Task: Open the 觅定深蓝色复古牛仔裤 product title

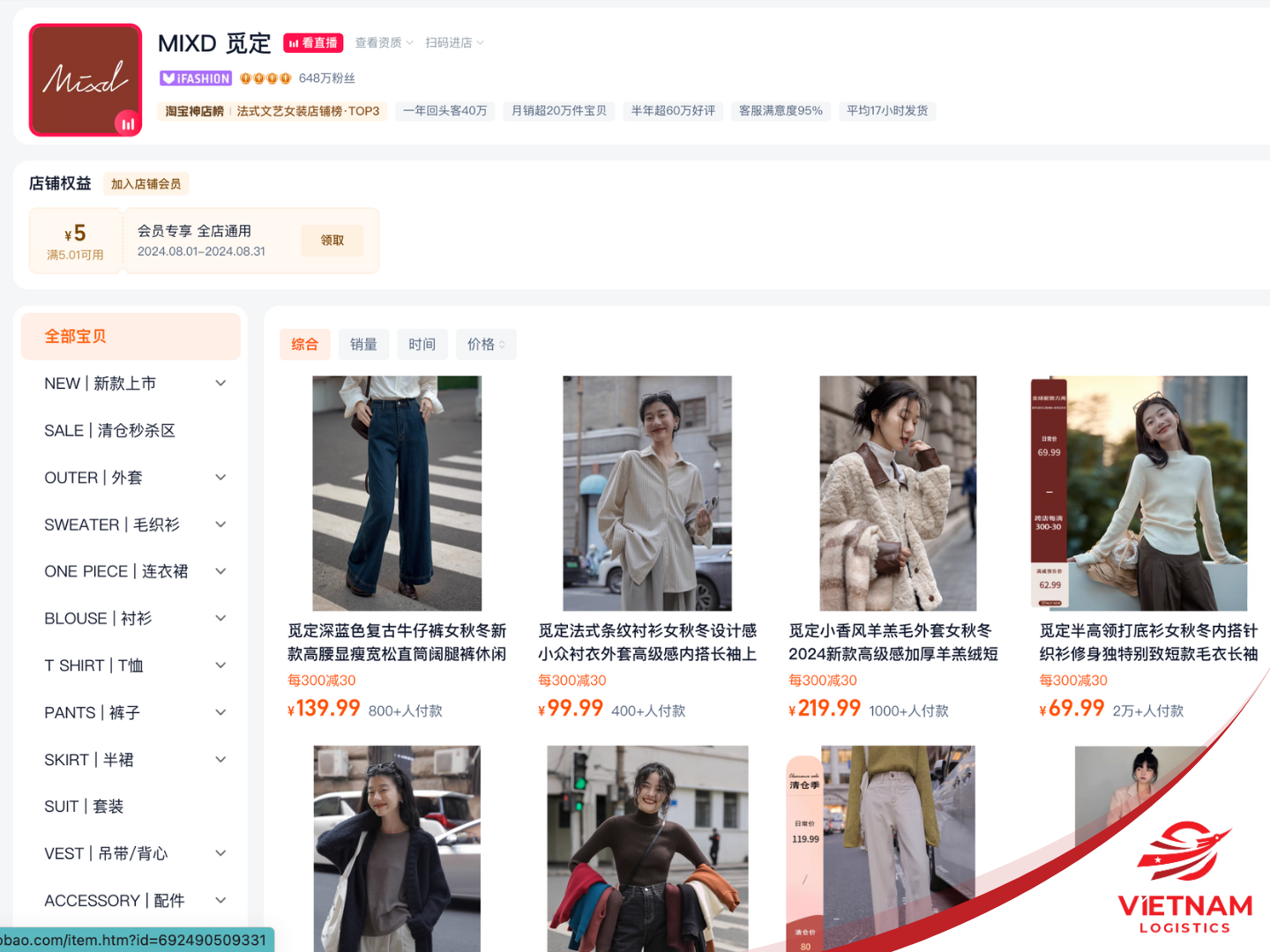Action: tap(397, 643)
